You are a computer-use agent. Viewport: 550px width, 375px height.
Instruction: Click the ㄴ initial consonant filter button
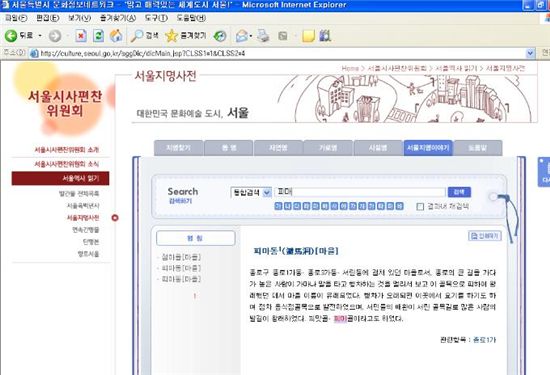pos(287,206)
